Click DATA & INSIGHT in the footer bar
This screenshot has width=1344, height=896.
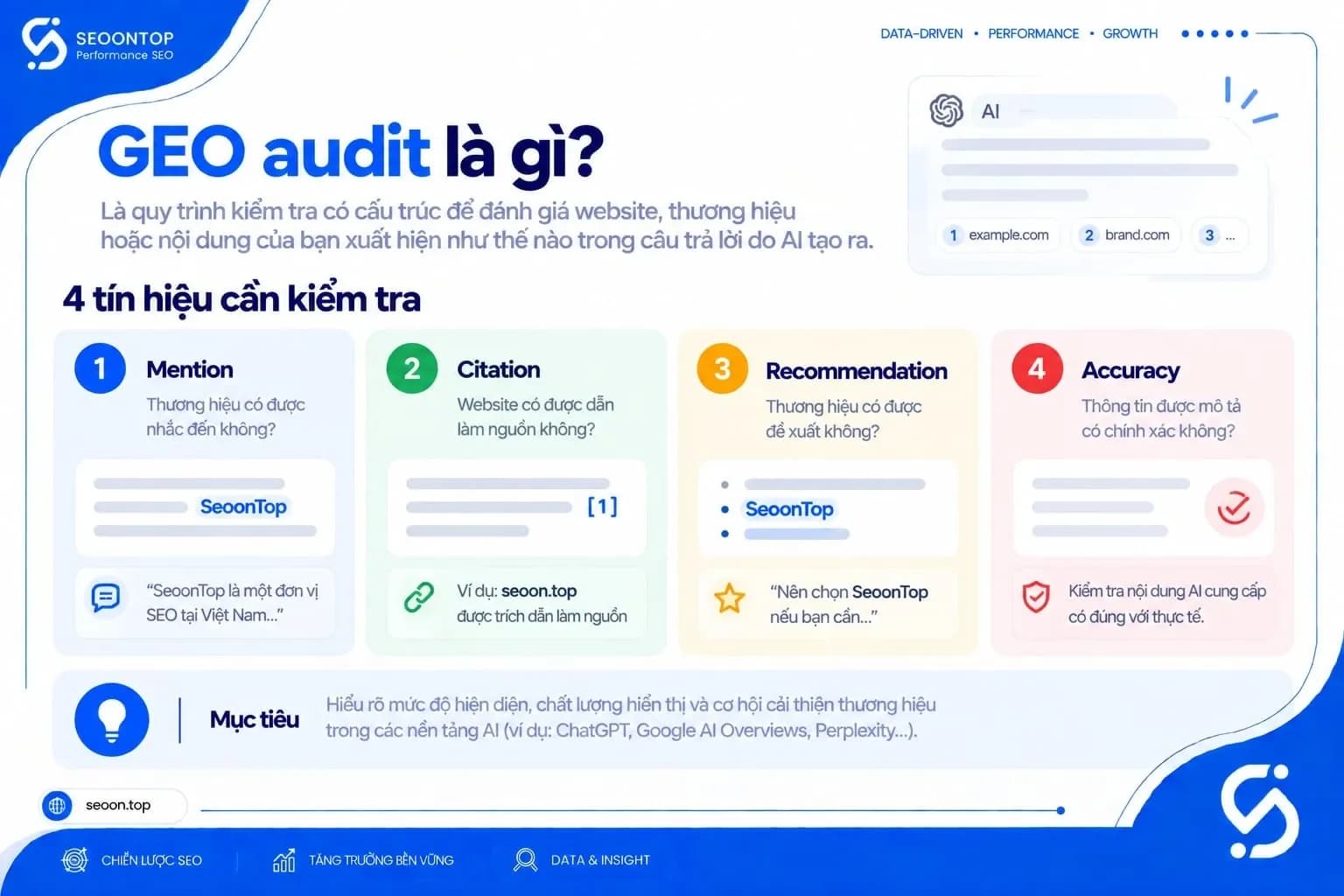point(600,860)
